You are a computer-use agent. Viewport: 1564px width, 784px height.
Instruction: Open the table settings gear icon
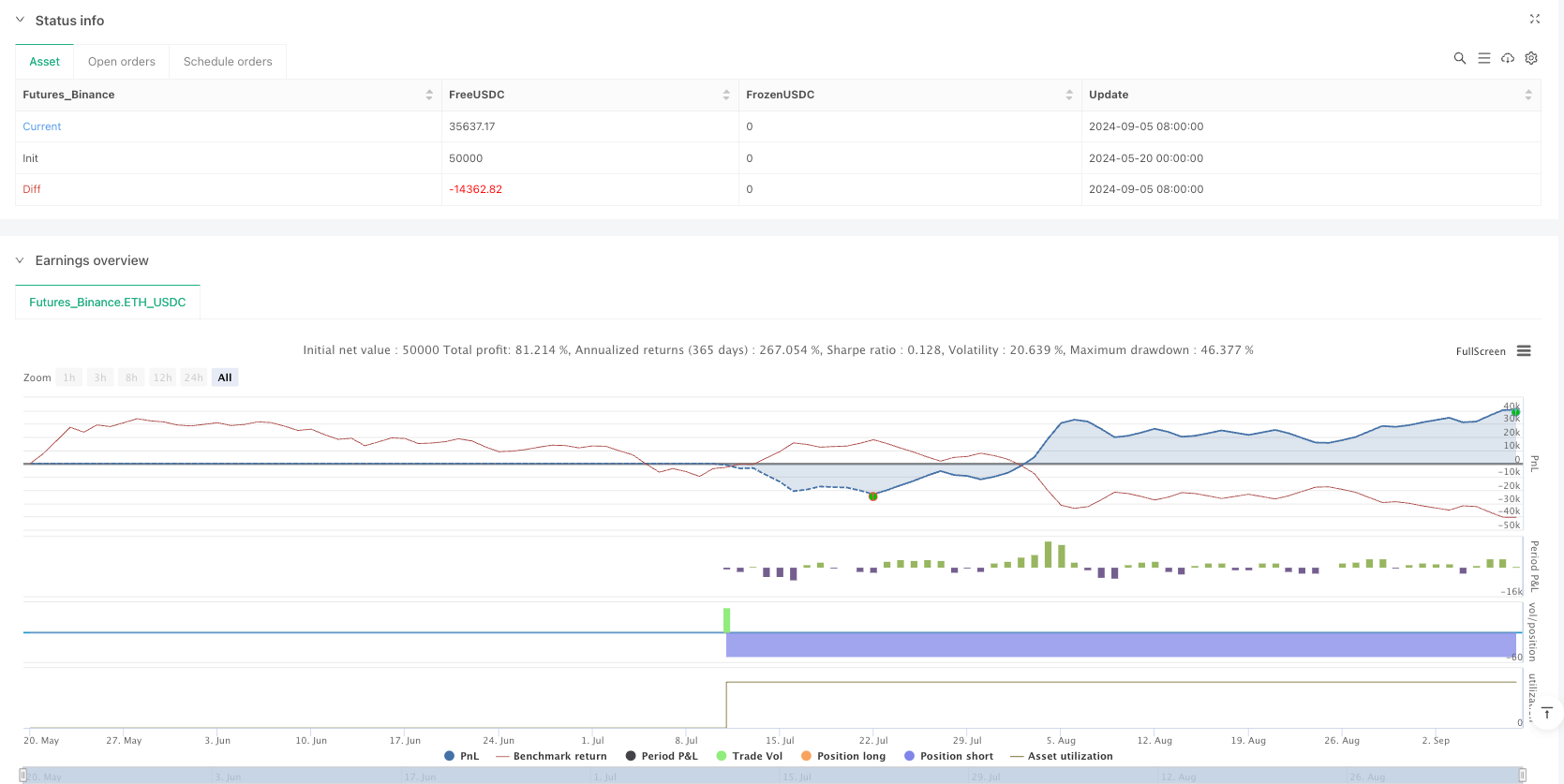click(x=1531, y=58)
